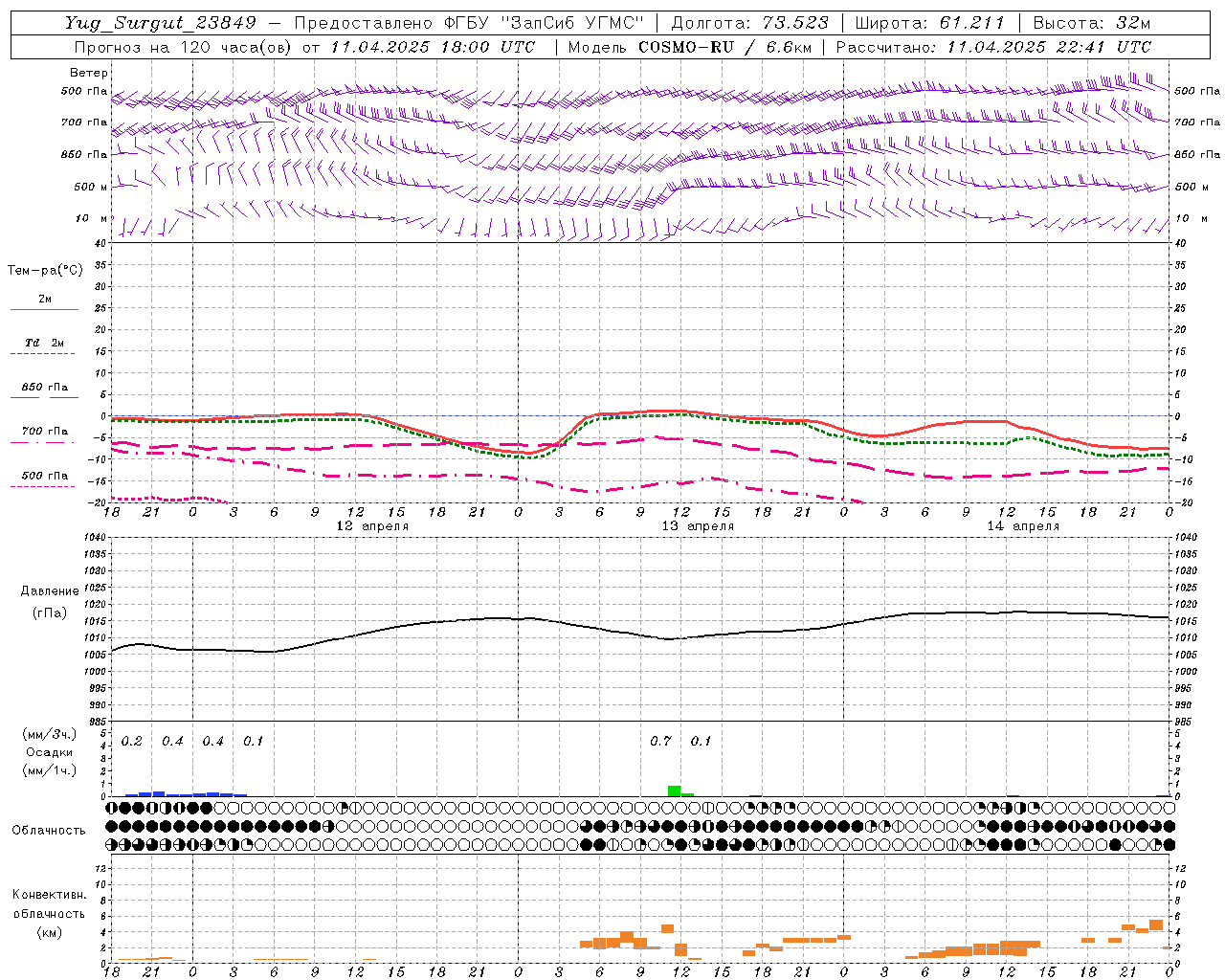
Task: Select the latitude value Широта: 61.211
Action: coord(928,23)
